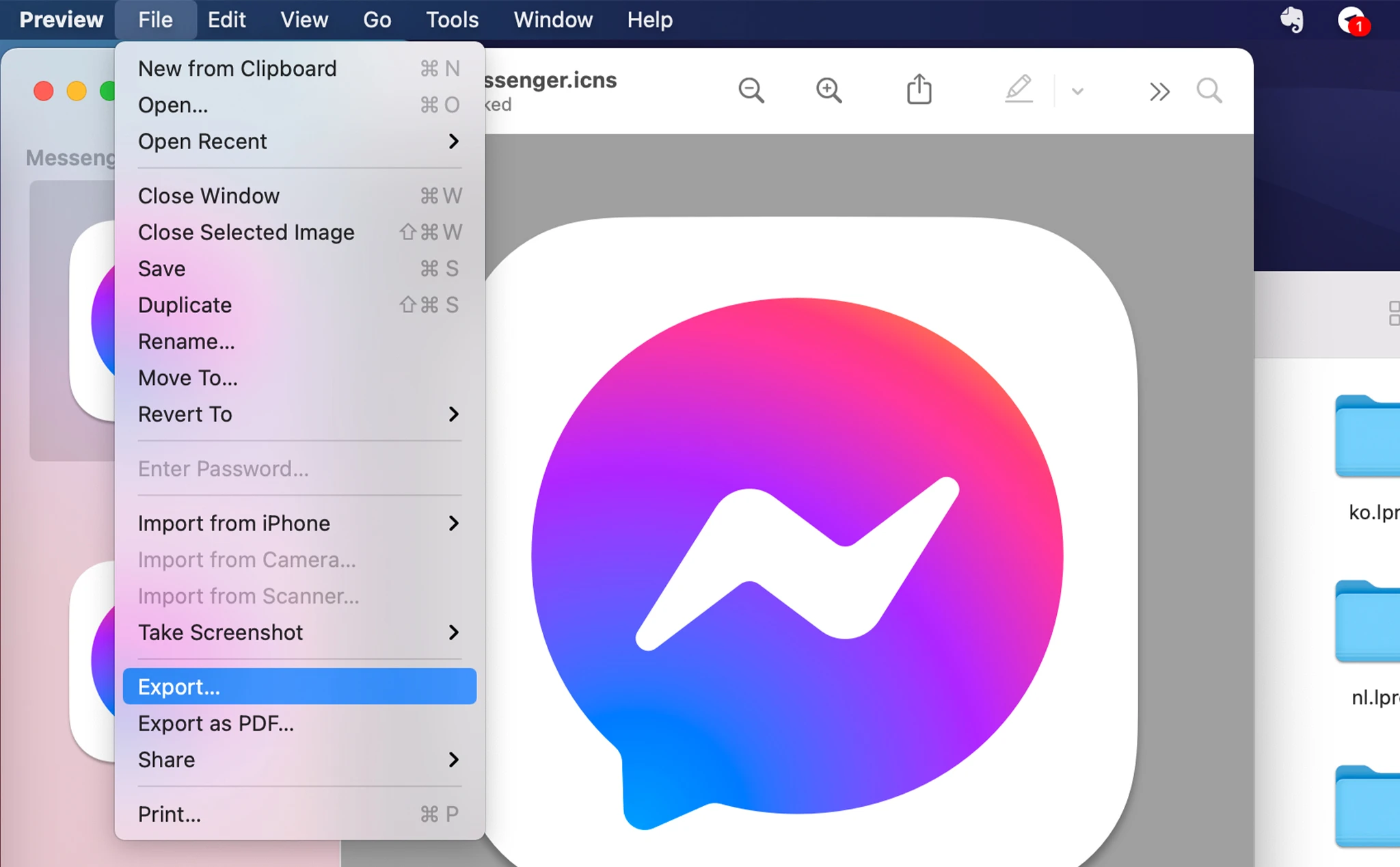
Task: Select second Messenger thumbnail in sidebar
Action: point(92,661)
